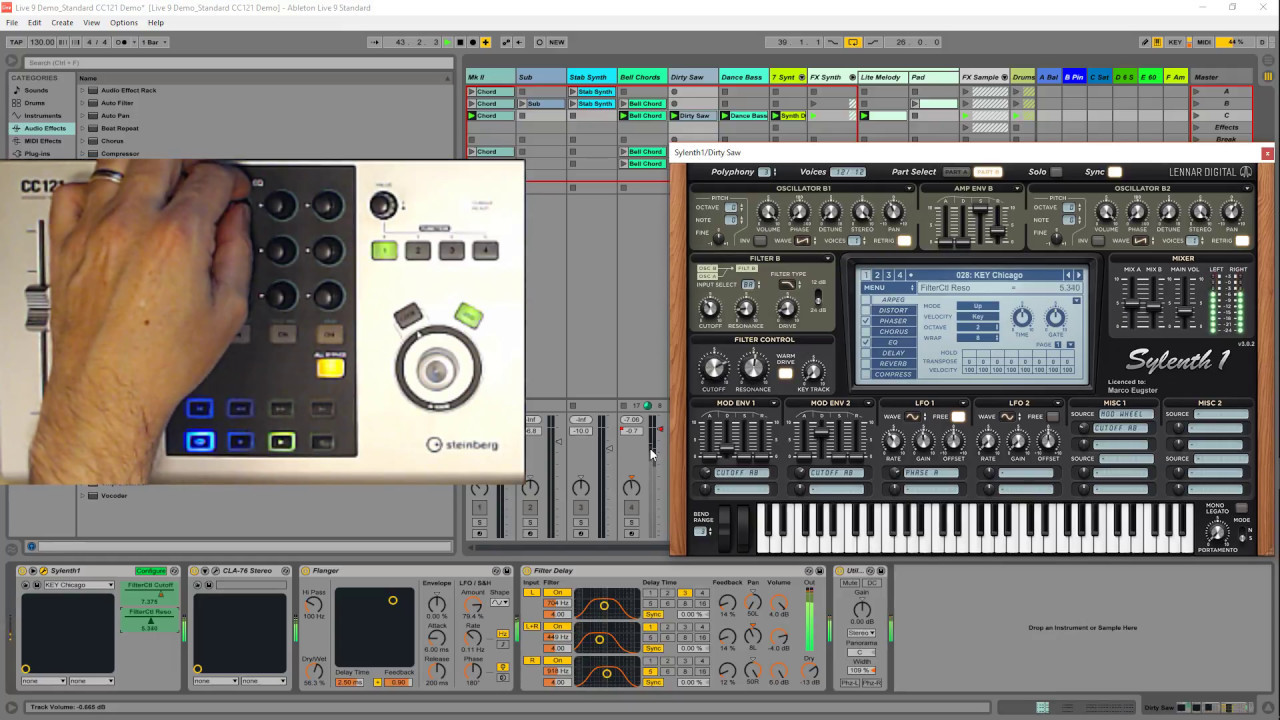The height and width of the screenshot is (720, 1280).
Task: Click the yellow MIDI Arrangement Overdub plus button
Action: pos(486,42)
